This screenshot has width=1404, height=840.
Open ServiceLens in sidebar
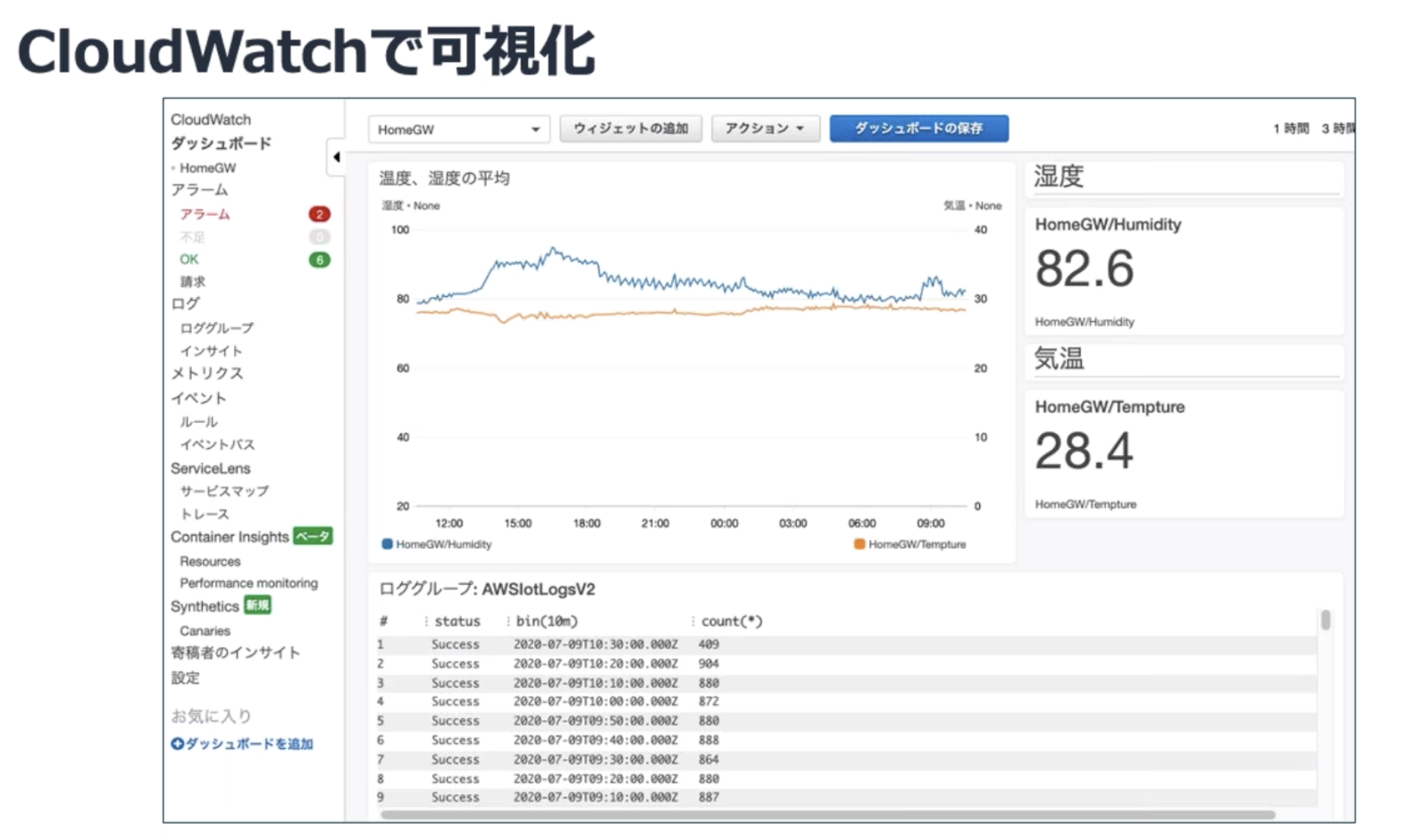click(210, 468)
